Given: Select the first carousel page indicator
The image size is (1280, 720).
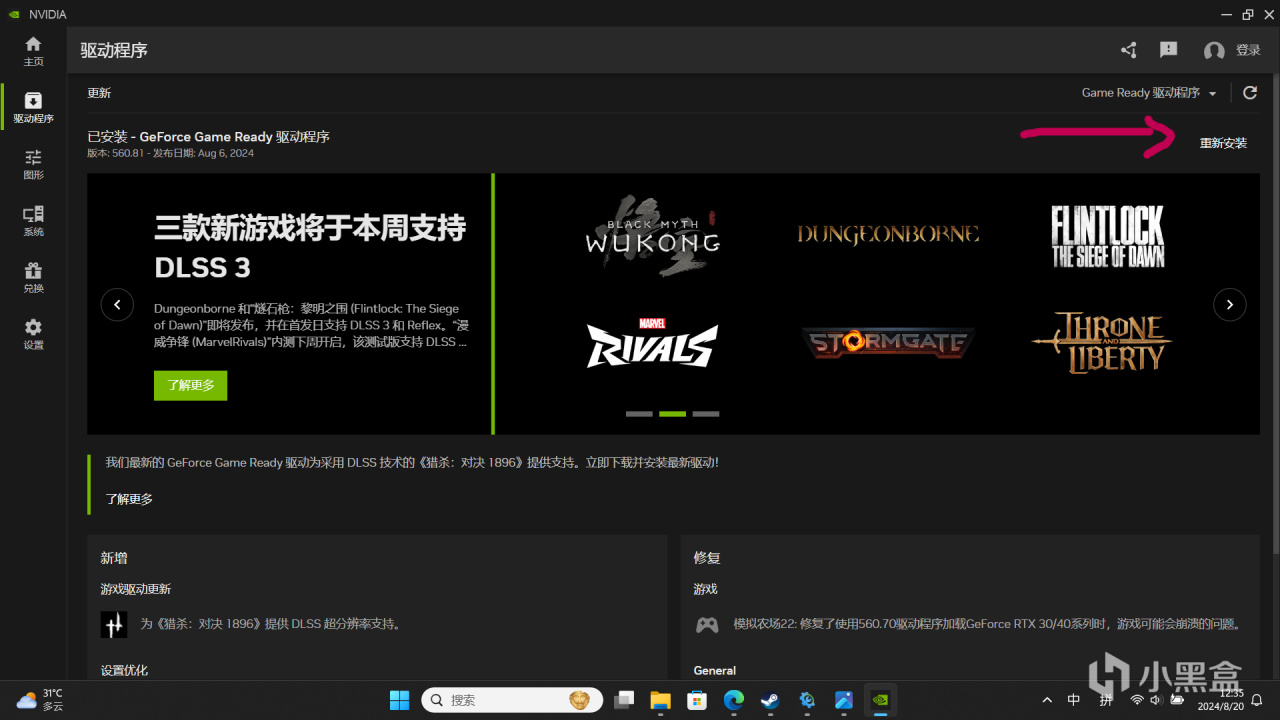Looking at the screenshot, I should [639, 413].
